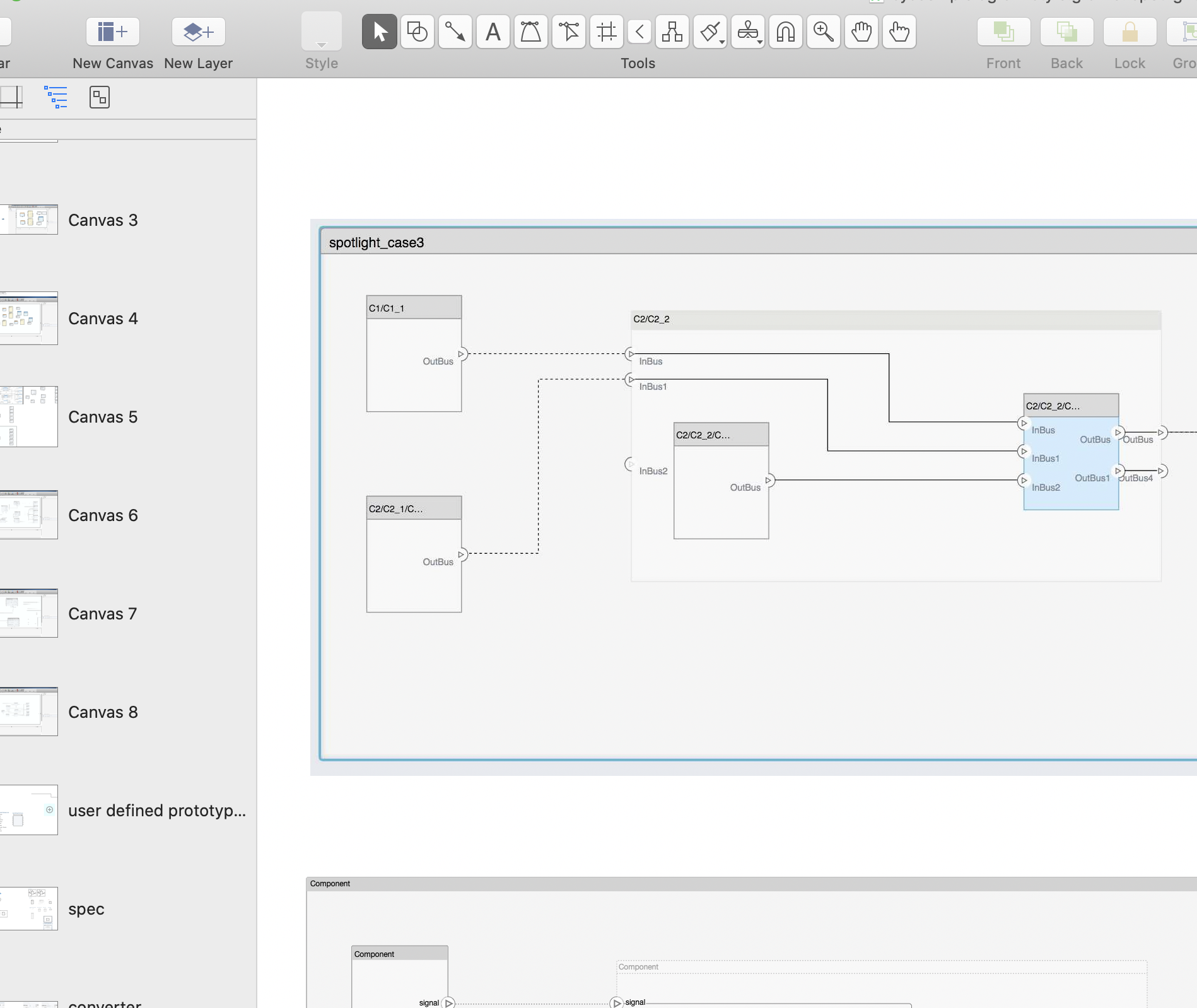Activate the Magnet tool
The width and height of the screenshot is (1197, 1008).
pyautogui.click(x=785, y=32)
